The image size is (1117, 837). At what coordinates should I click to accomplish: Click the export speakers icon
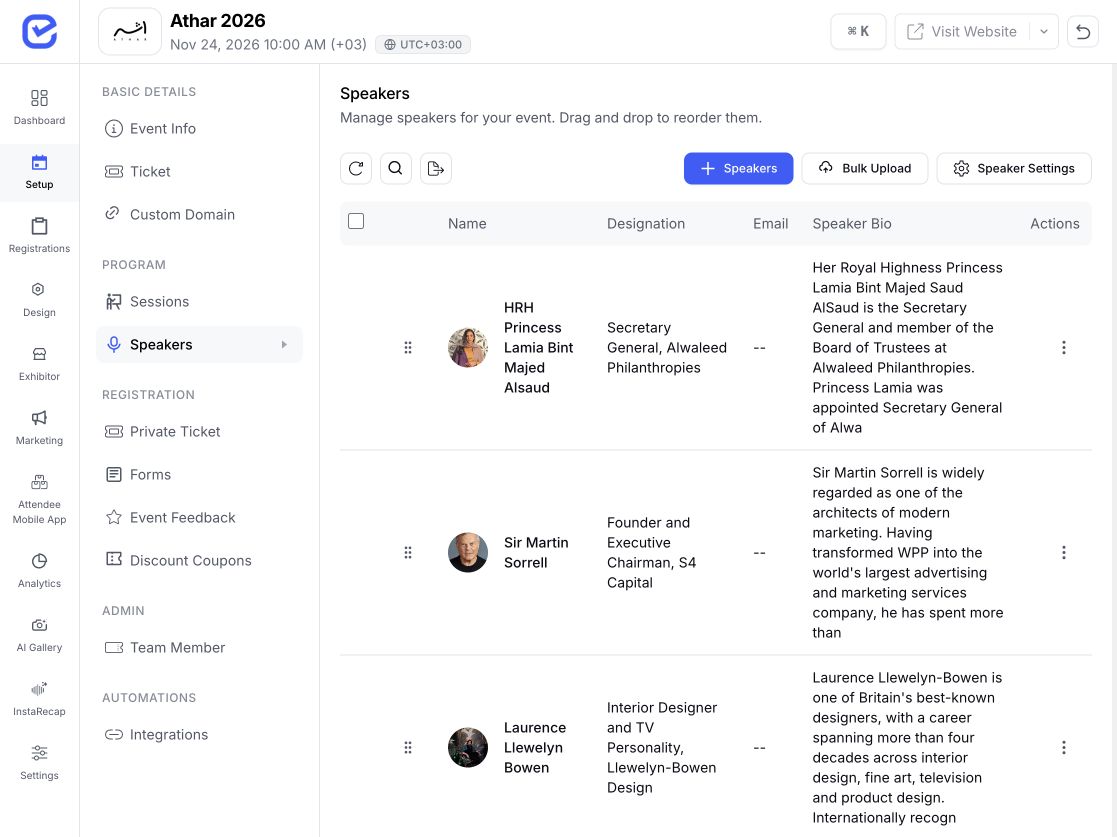(435, 168)
